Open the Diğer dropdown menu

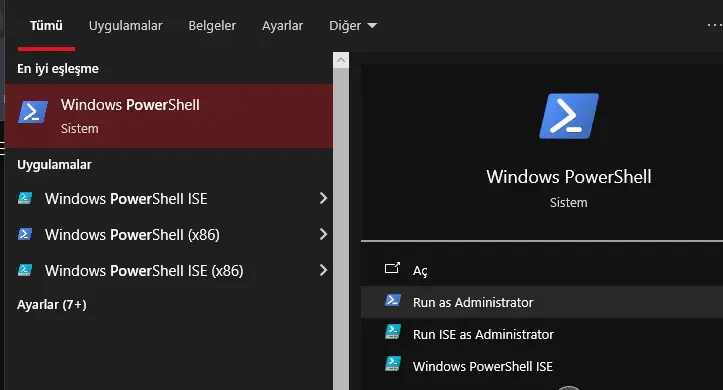click(353, 26)
